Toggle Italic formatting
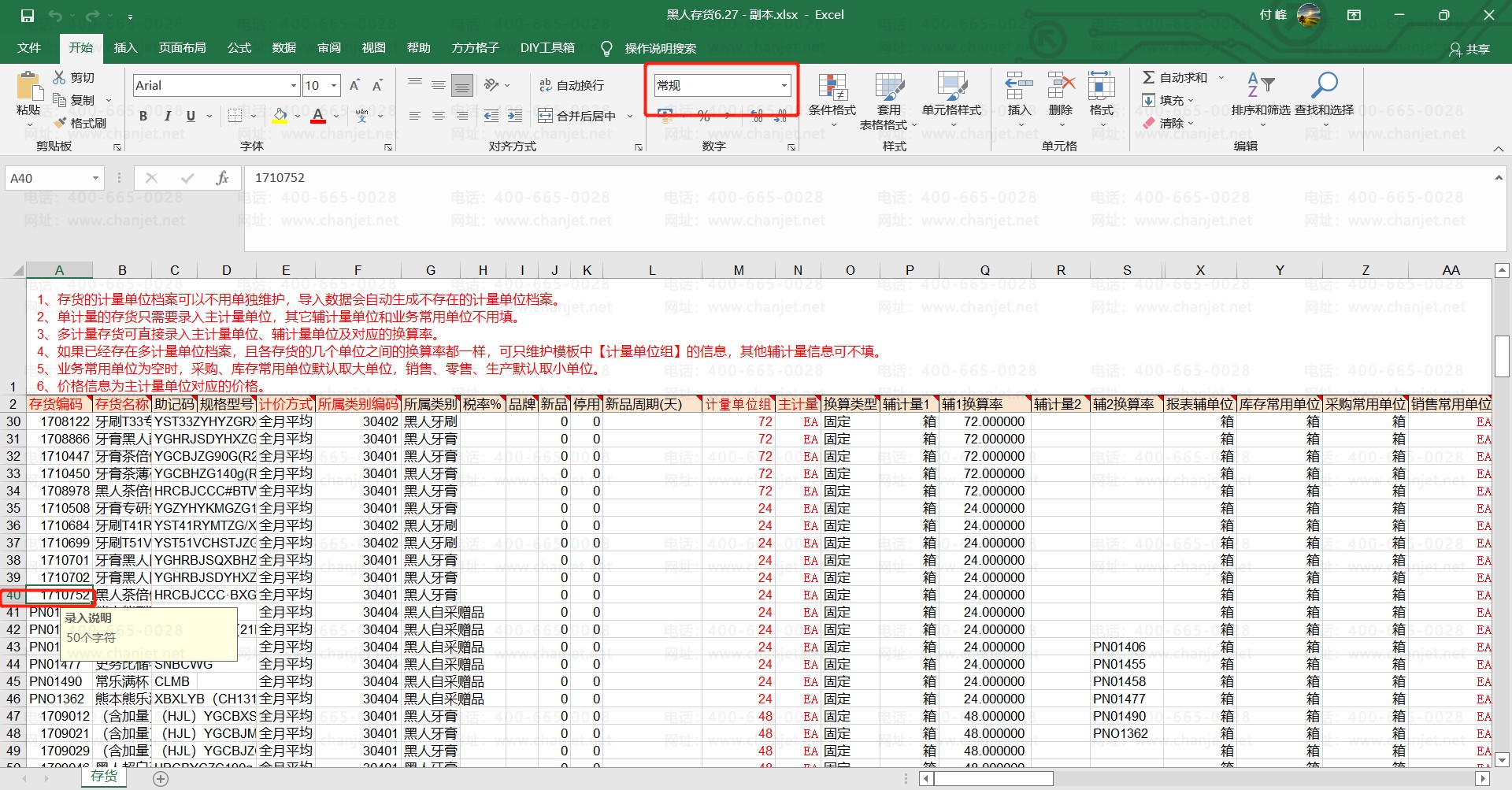1512x790 pixels. tap(167, 116)
